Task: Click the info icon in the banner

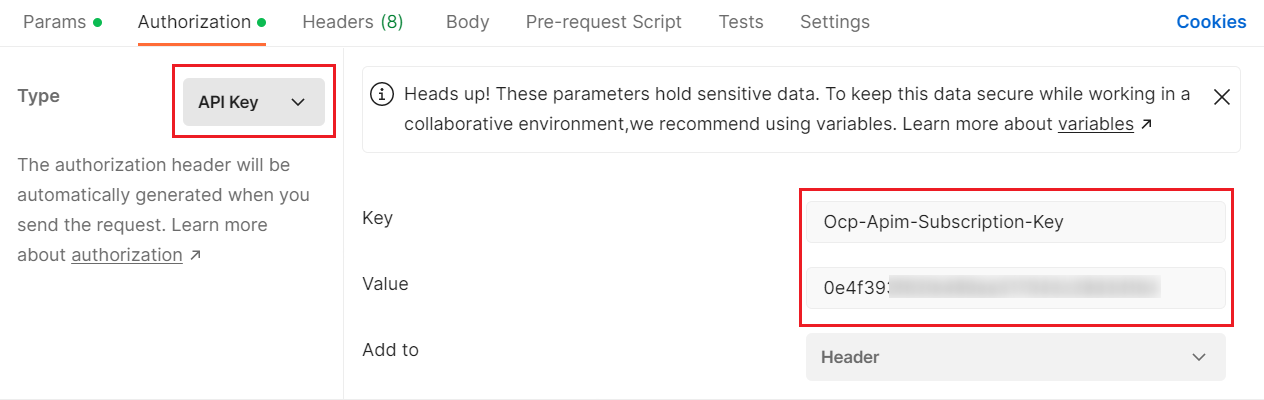Action: [381, 94]
